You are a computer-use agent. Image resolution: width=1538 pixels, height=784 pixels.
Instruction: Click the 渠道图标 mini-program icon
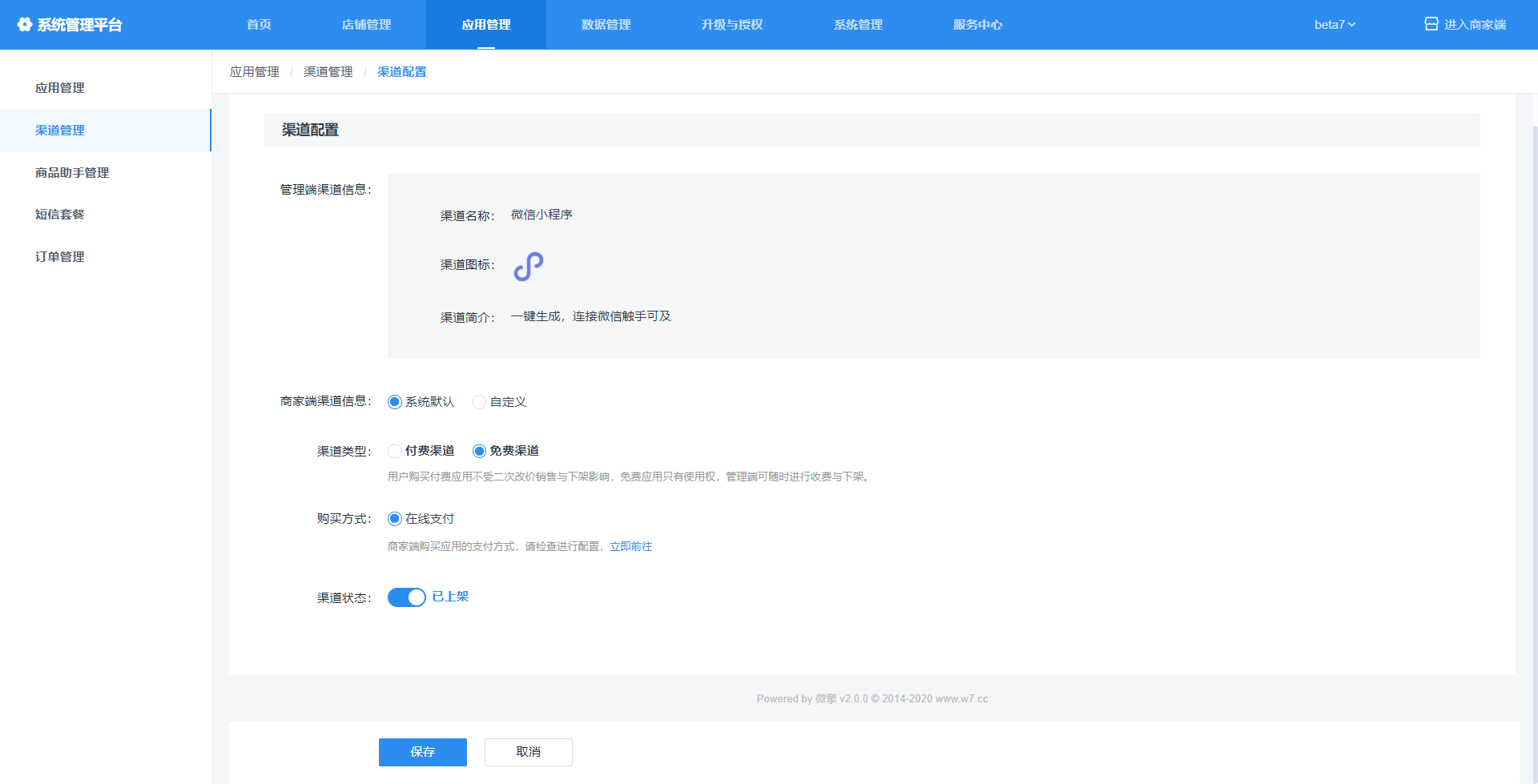tap(529, 266)
